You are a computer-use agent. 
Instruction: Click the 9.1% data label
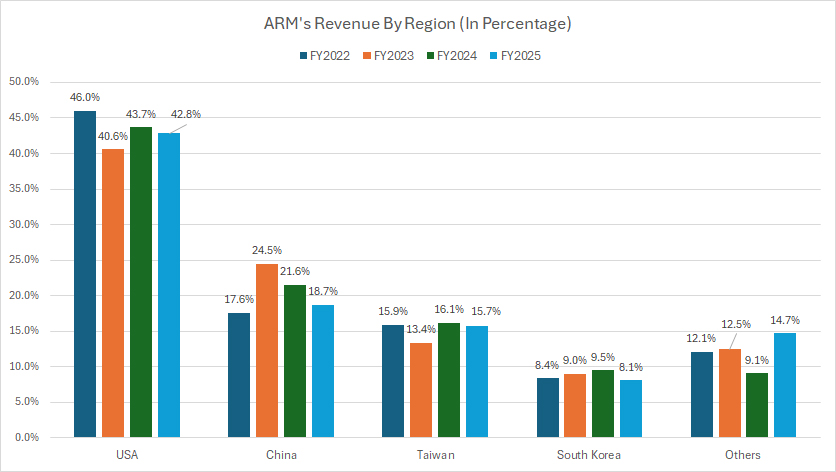[x=757, y=361]
